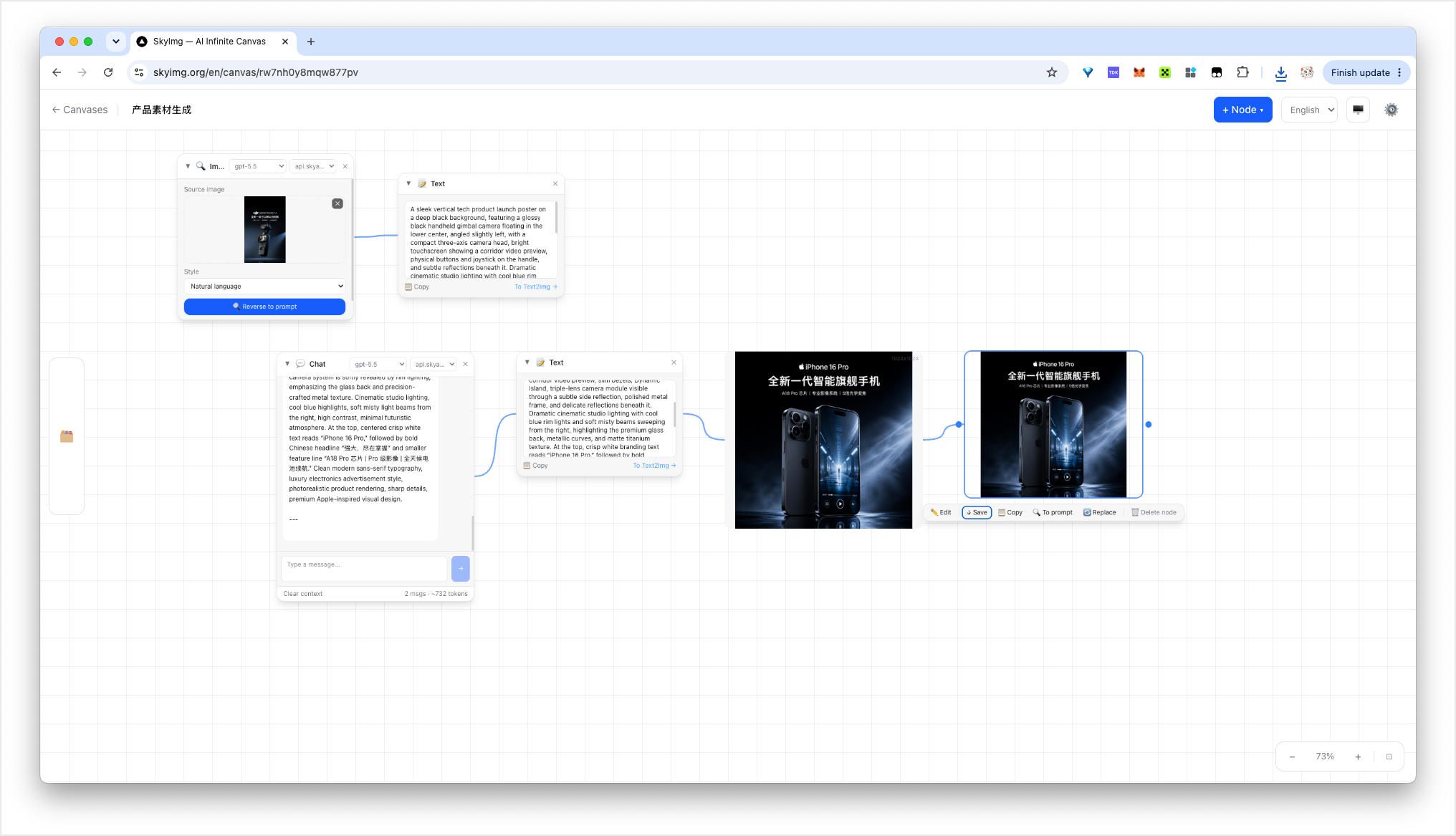This screenshot has width=1456, height=836.
Task: Select the highlighted iPhone 16 Pro image node
Action: pos(1053,424)
